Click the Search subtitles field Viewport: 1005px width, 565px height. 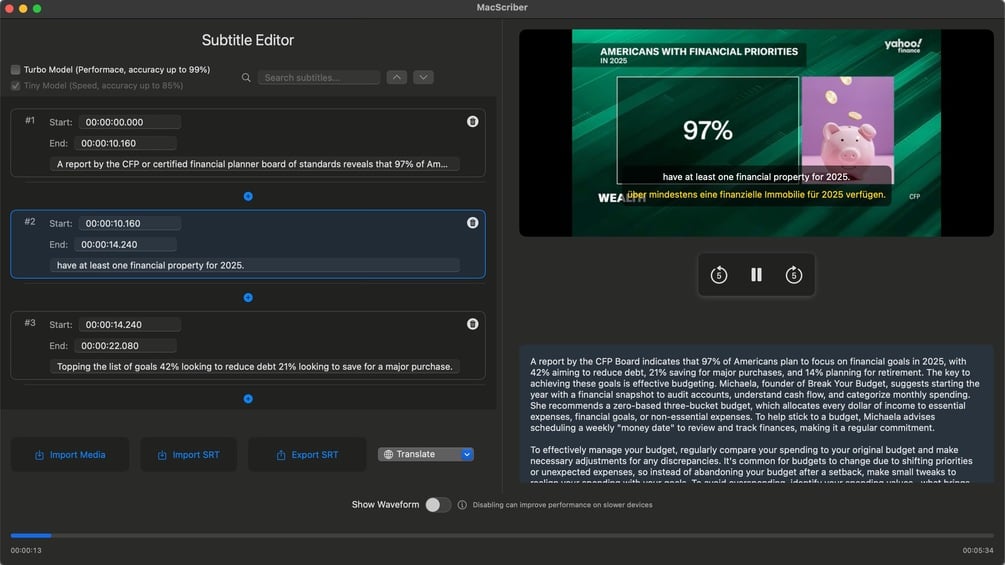point(319,78)
